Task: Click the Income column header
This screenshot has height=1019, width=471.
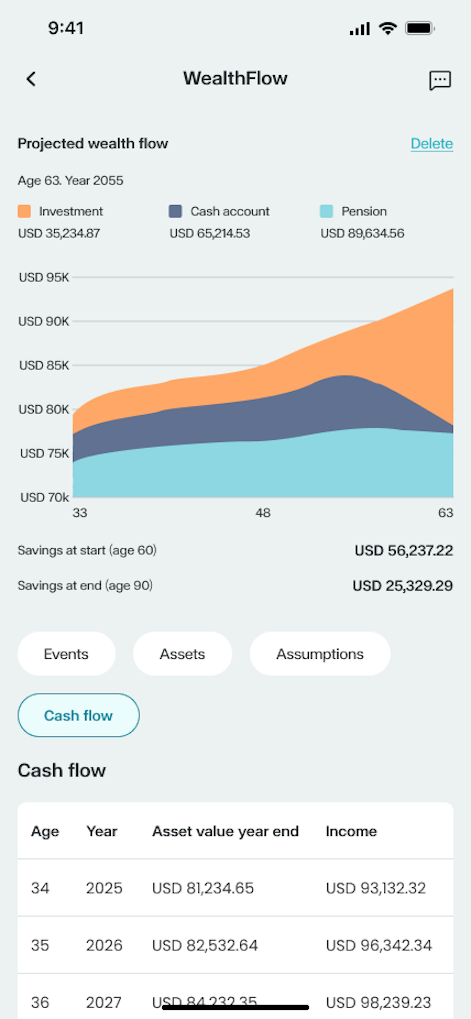Action: (x=351, y=831)
